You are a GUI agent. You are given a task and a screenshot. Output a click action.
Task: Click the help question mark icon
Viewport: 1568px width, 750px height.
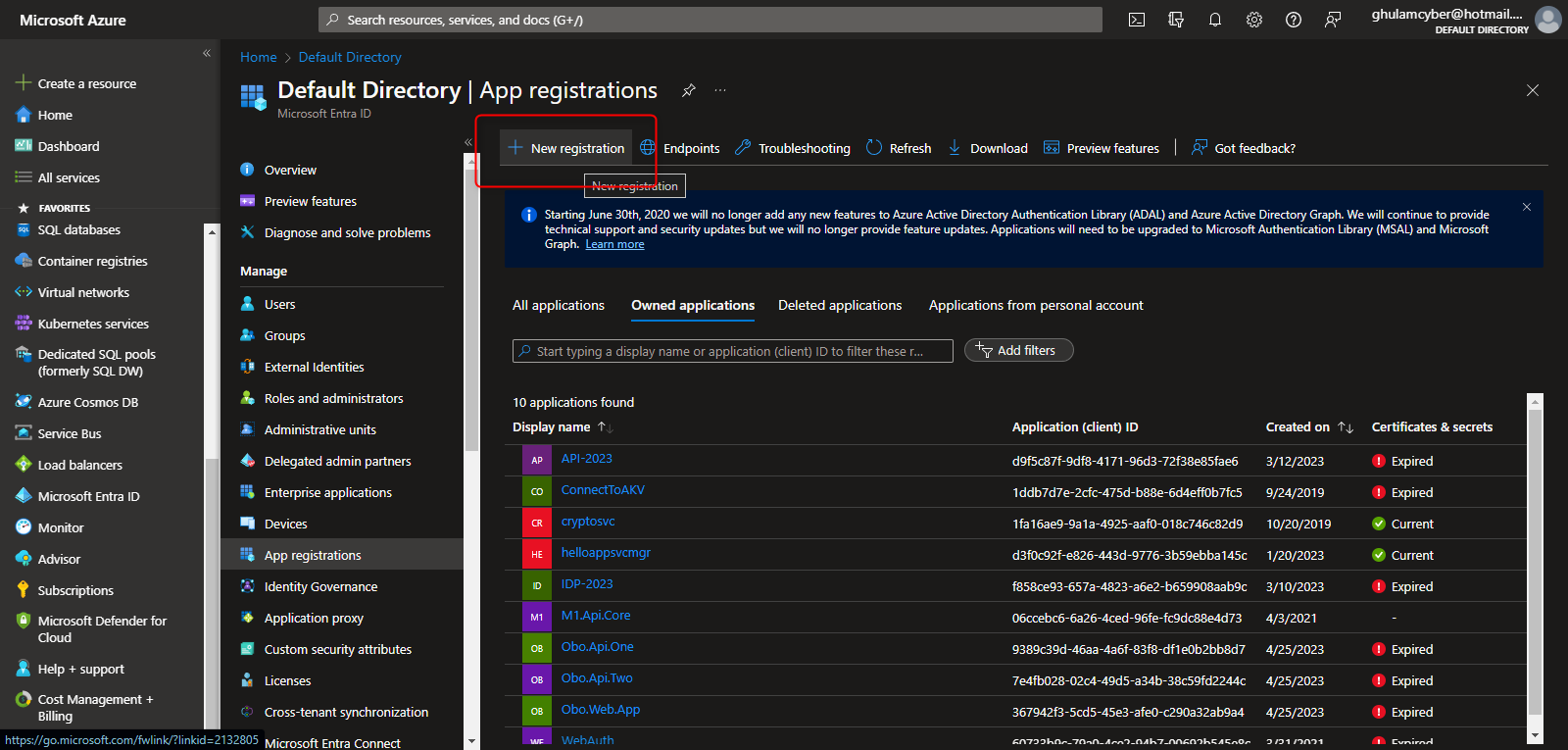tap(1294, 20)
